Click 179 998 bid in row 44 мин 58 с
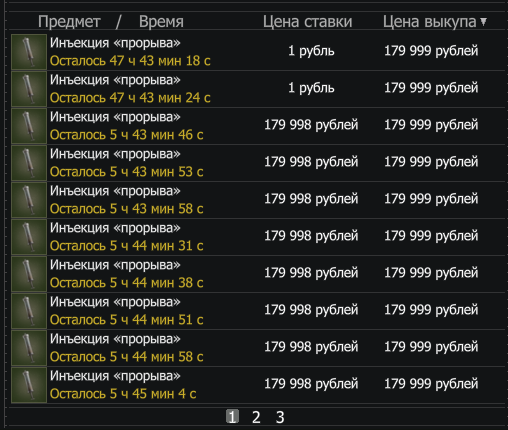Image resolution: width=508 pixels, height=430 pixels. coord(311,347)
